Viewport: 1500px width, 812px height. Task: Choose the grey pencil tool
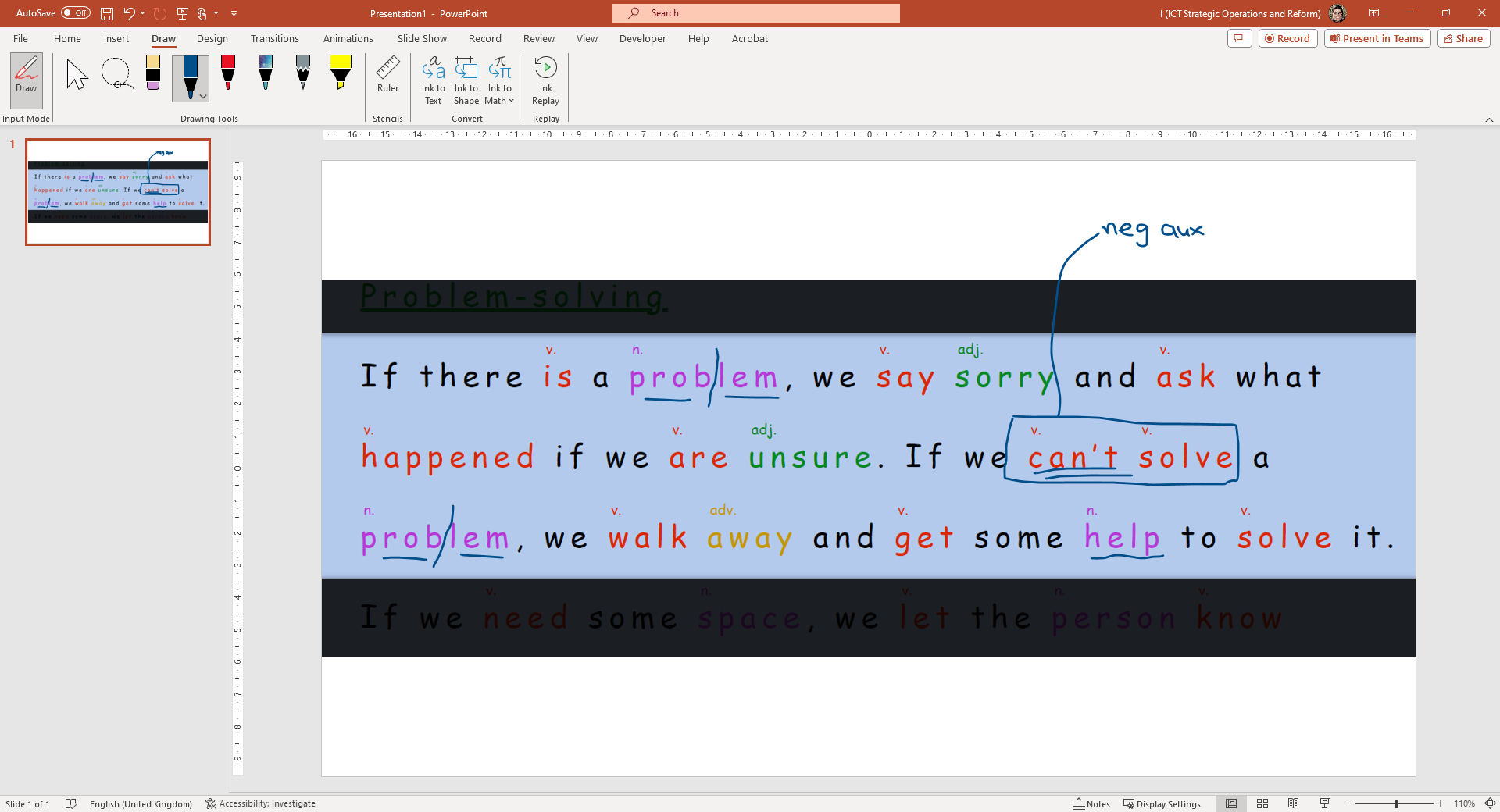coord(303,74)
